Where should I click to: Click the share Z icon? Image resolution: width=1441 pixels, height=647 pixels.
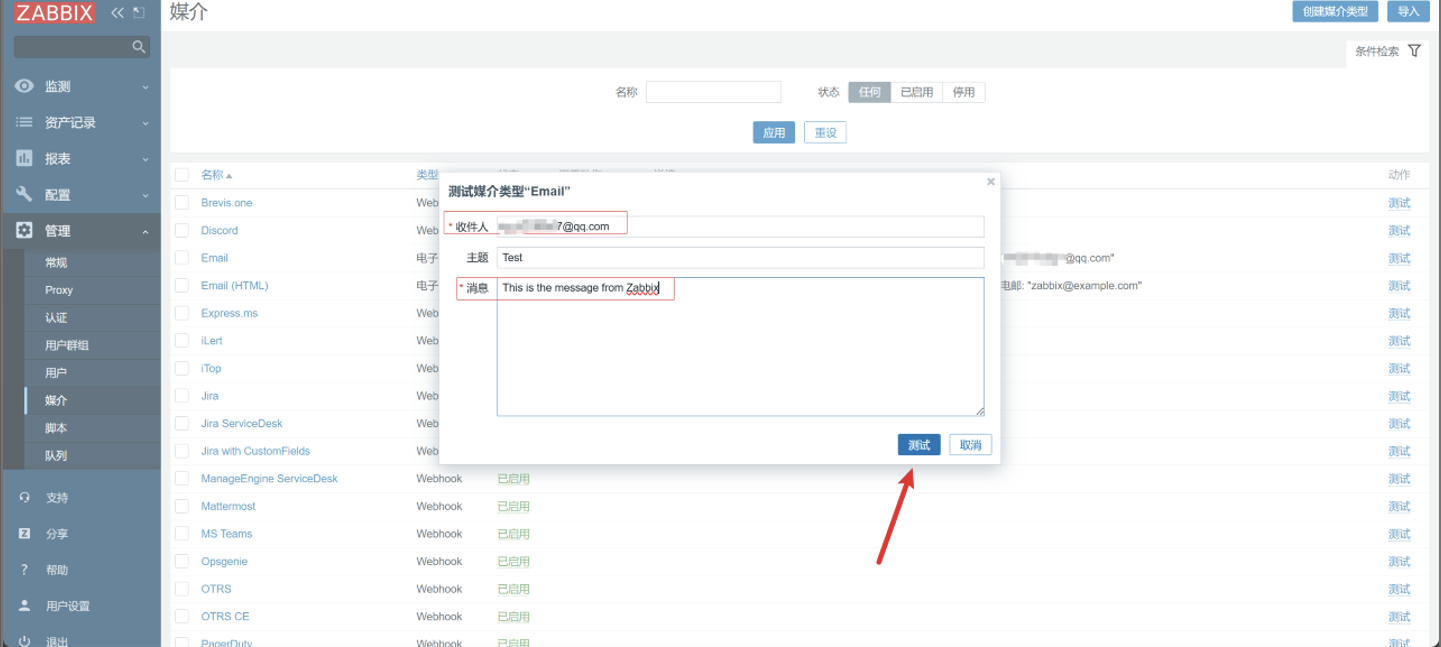pos(24,534)
